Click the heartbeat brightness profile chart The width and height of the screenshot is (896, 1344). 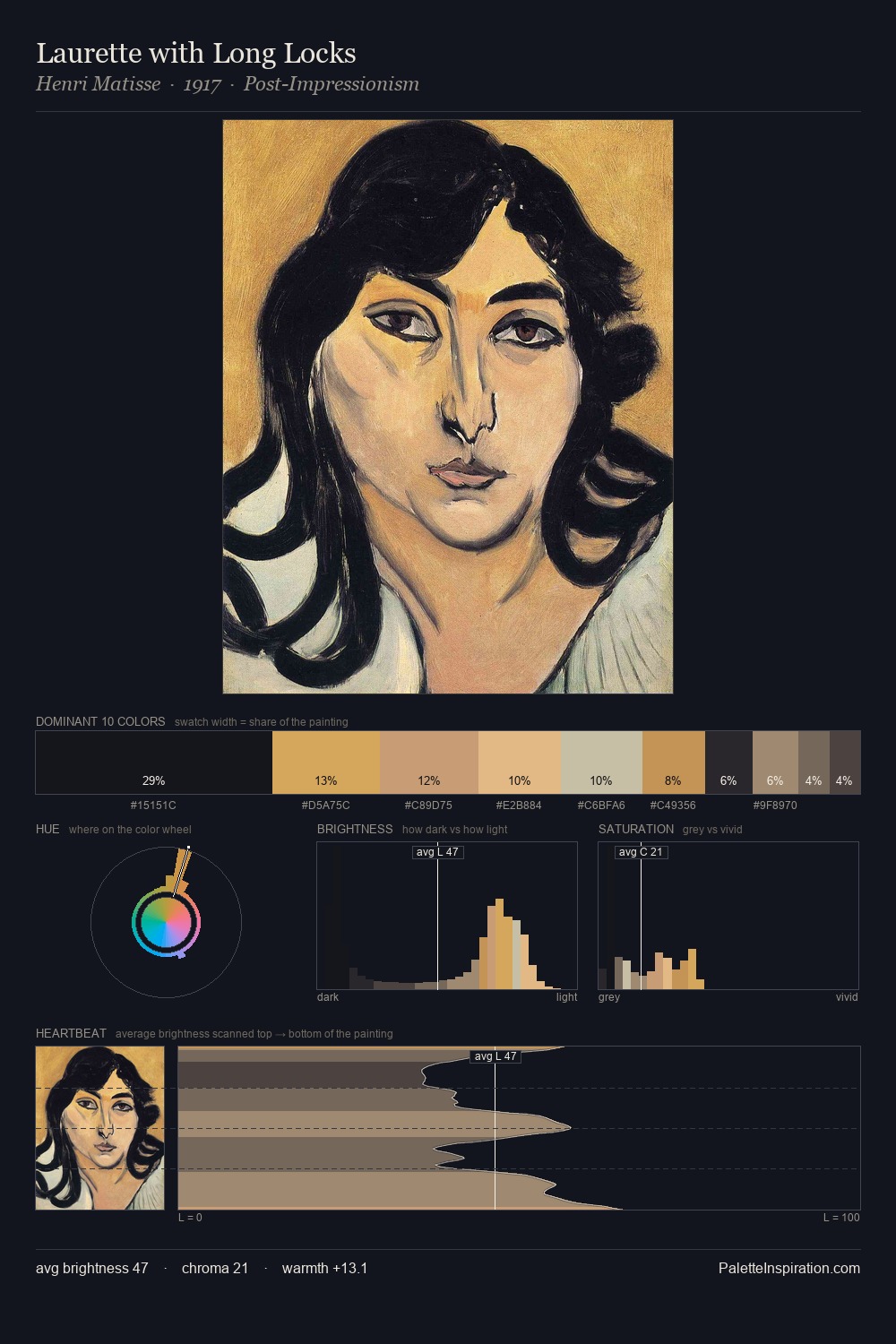coord(519,1128)
